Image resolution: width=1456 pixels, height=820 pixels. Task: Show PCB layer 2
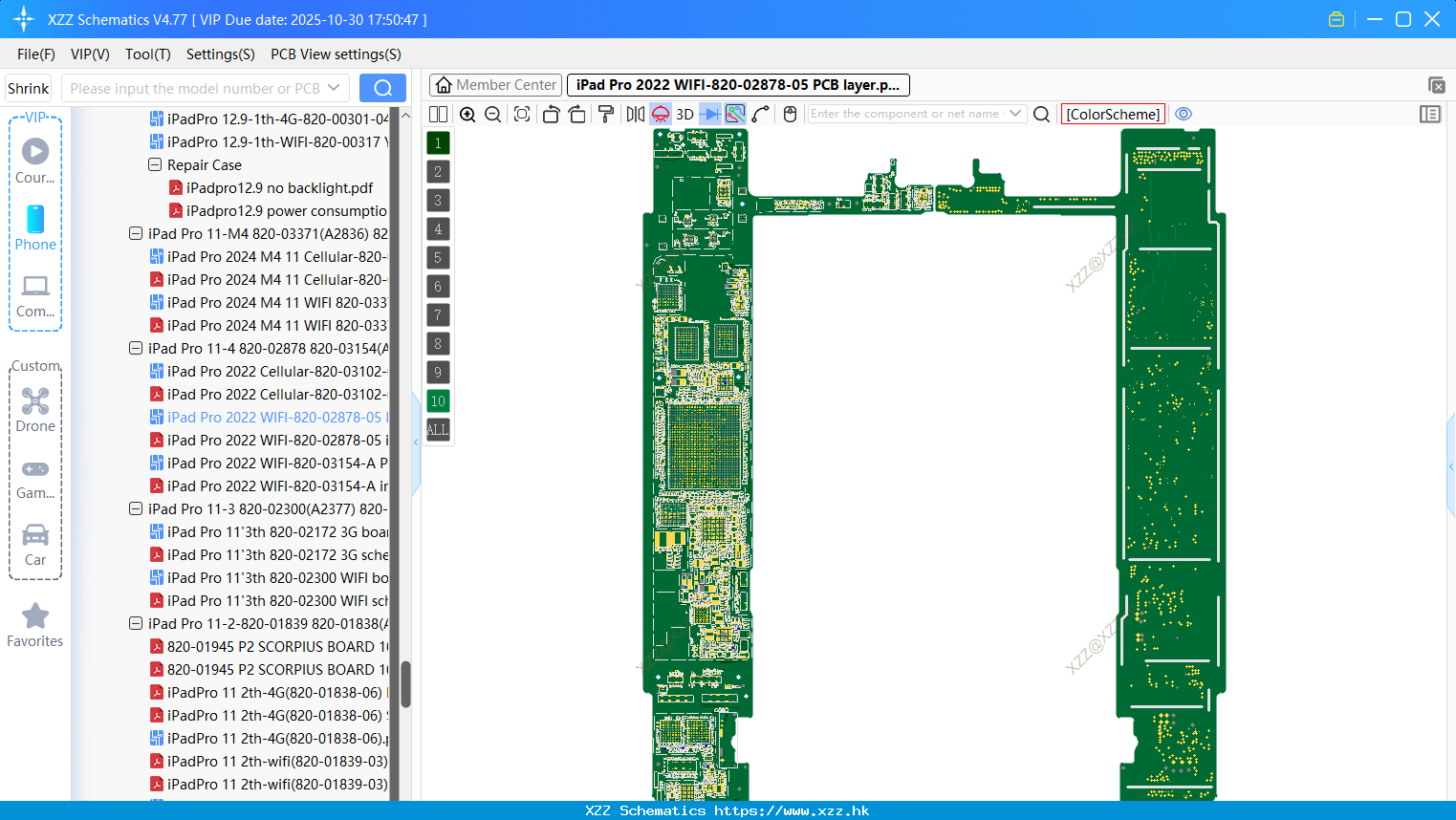coord(438,172)
